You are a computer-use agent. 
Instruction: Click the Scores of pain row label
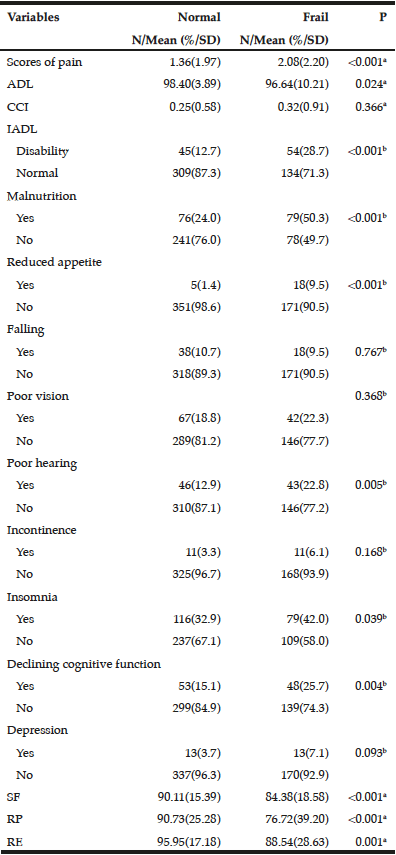(x=37, y=62)
